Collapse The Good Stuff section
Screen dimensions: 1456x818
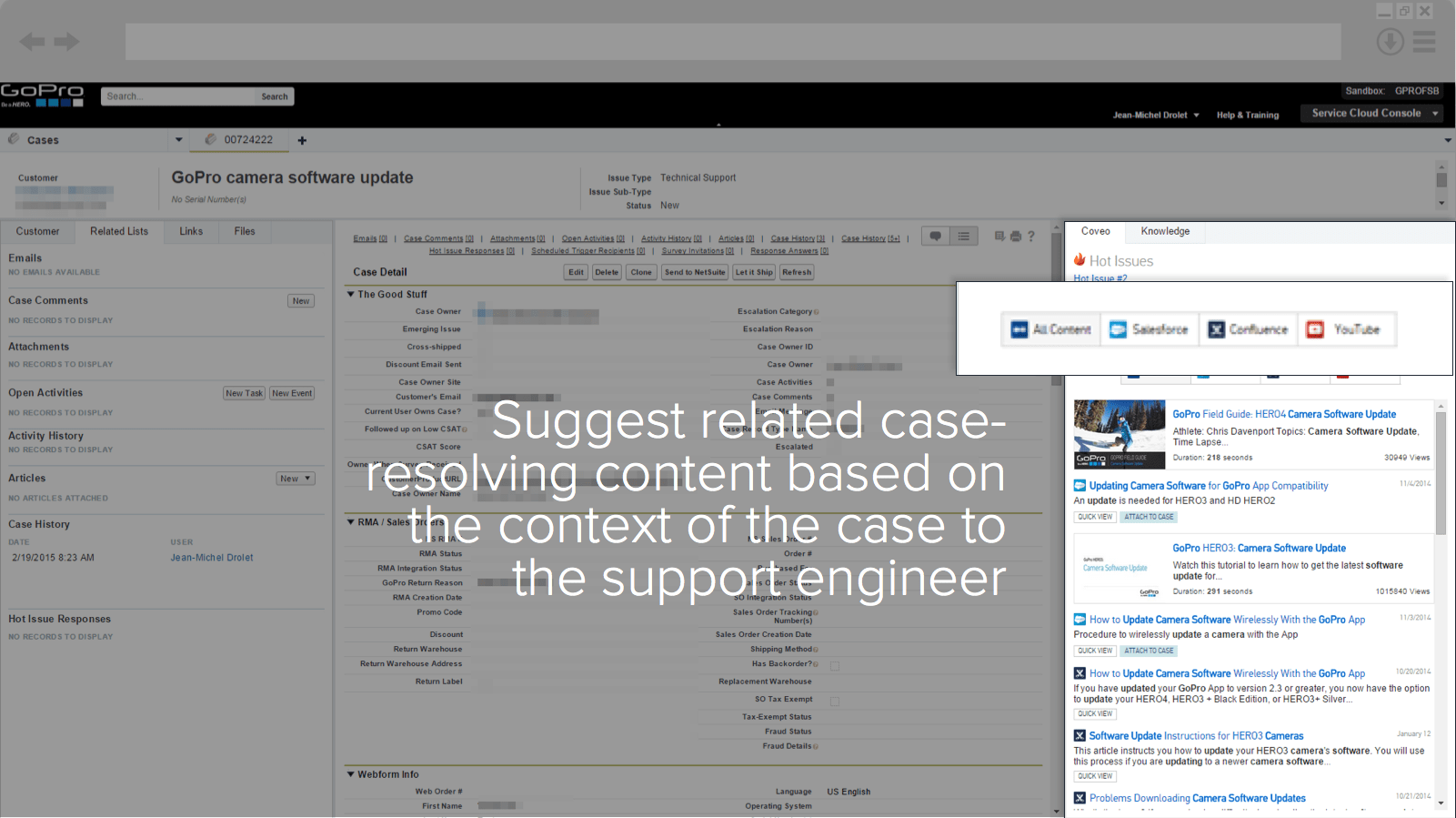[351, 295]
